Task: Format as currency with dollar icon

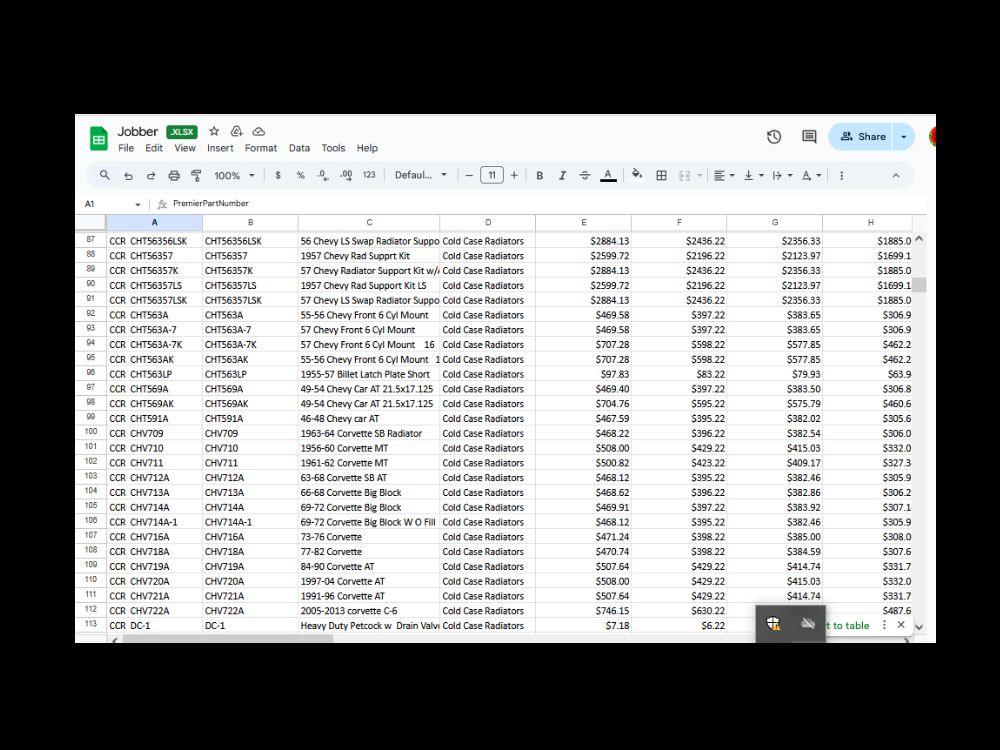Action: click(277, 175)
